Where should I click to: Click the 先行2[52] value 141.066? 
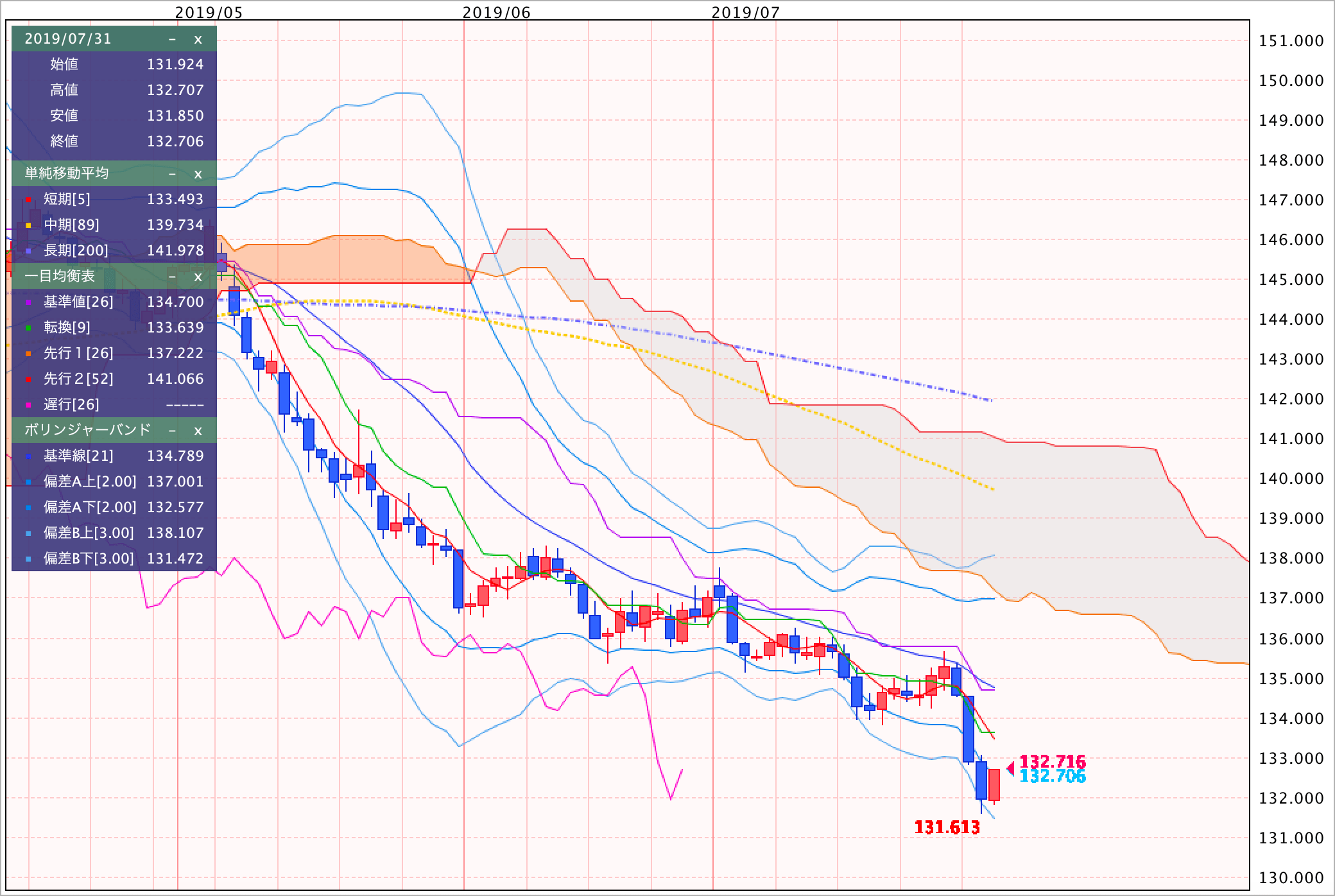175,379
